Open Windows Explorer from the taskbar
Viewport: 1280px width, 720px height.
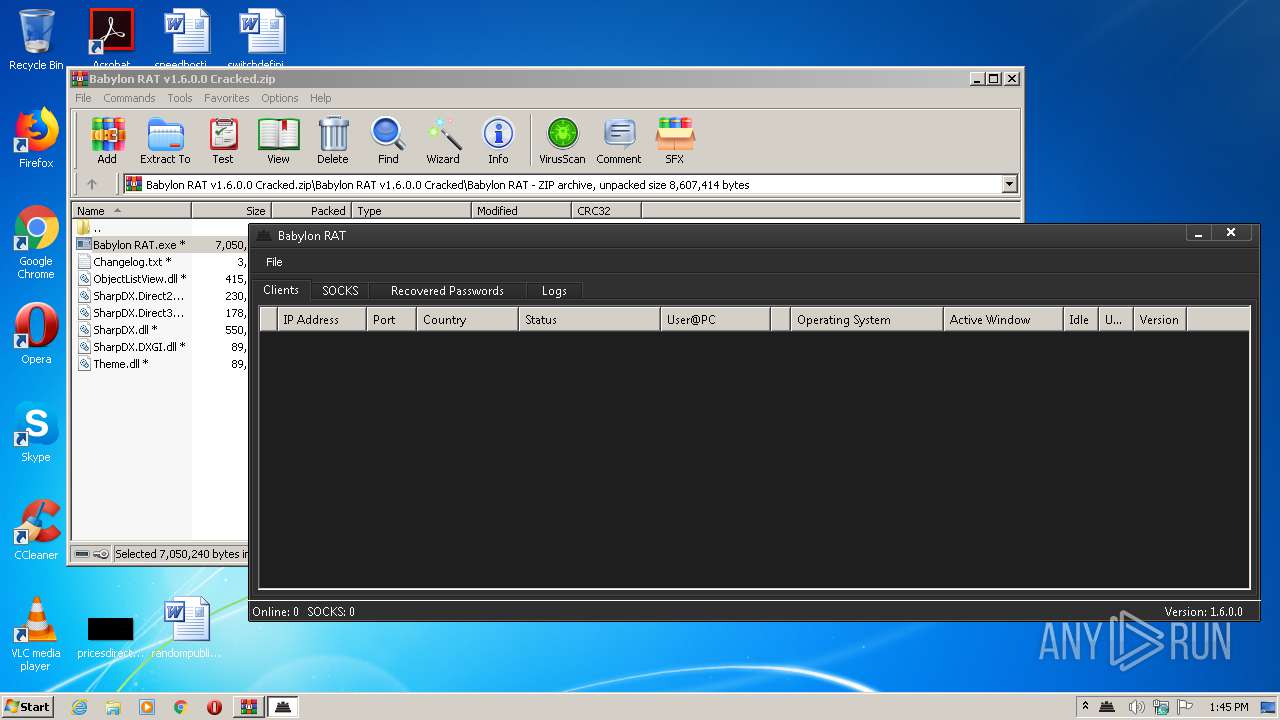[113, 707]
